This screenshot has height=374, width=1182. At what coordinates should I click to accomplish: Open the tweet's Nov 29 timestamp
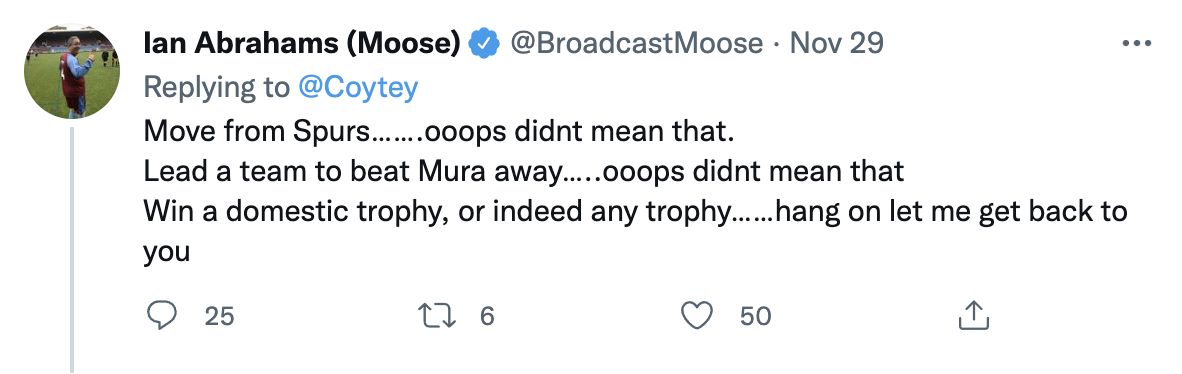coord(837,44)
